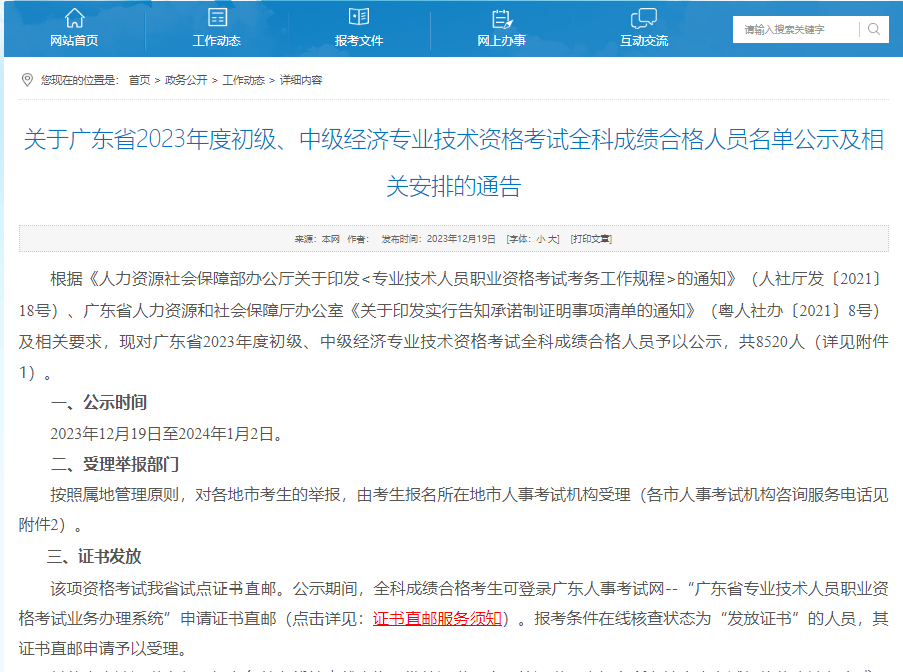
Task: Click 打印文章 to print the article
Action: click(591, 239)
